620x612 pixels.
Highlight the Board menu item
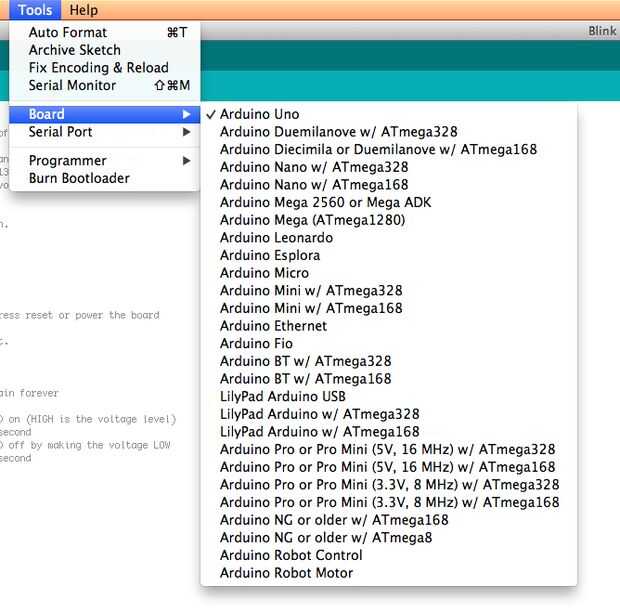[104, 114]
